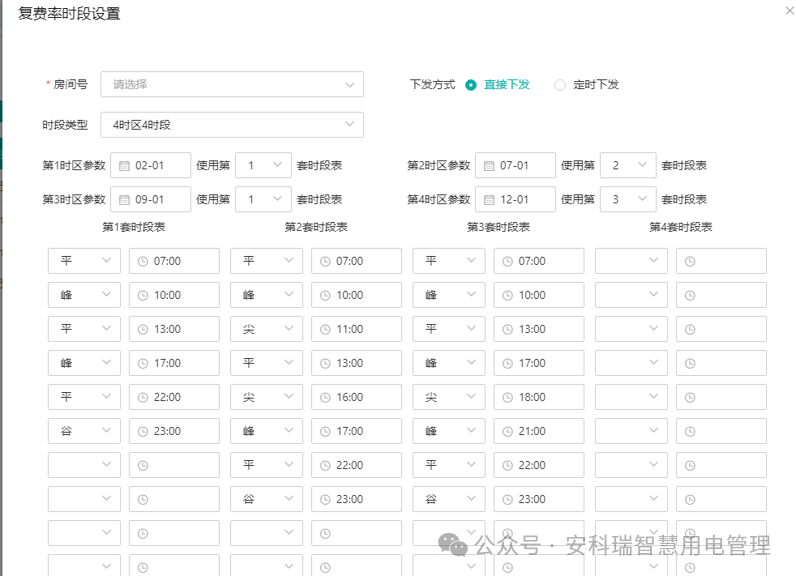Open 尖 rate dropdown beside table 2 11:00
796x577 pixels.
click(267, 329)
